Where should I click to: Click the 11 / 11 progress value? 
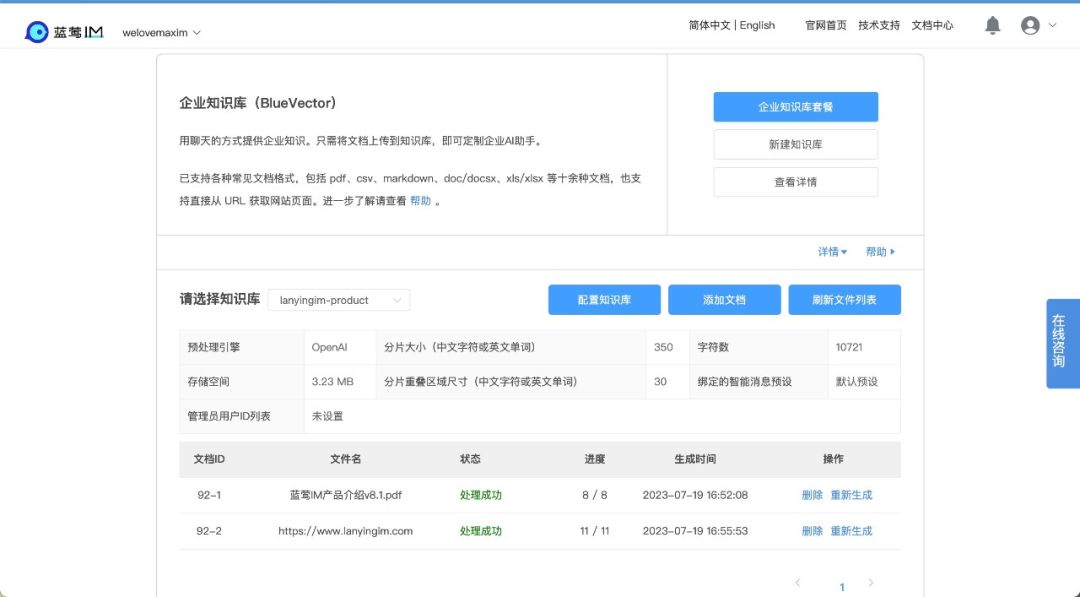point(594,531)
